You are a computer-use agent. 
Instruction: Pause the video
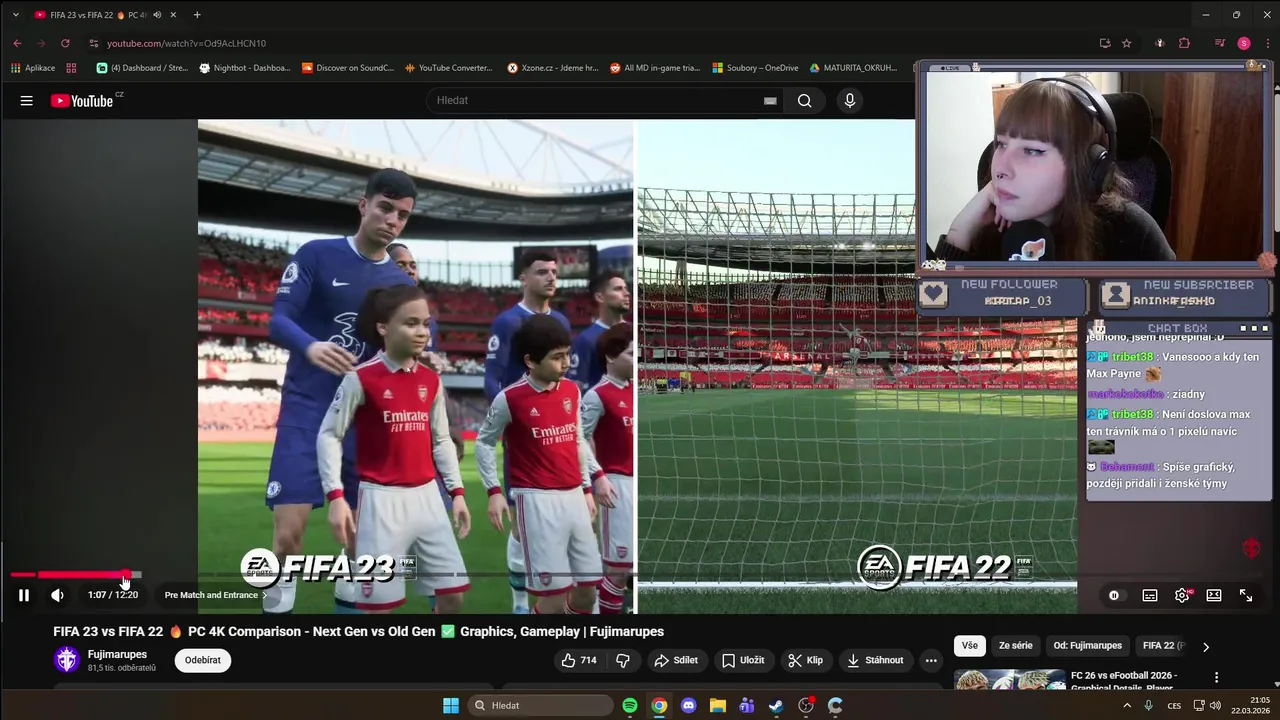point(24,595)
